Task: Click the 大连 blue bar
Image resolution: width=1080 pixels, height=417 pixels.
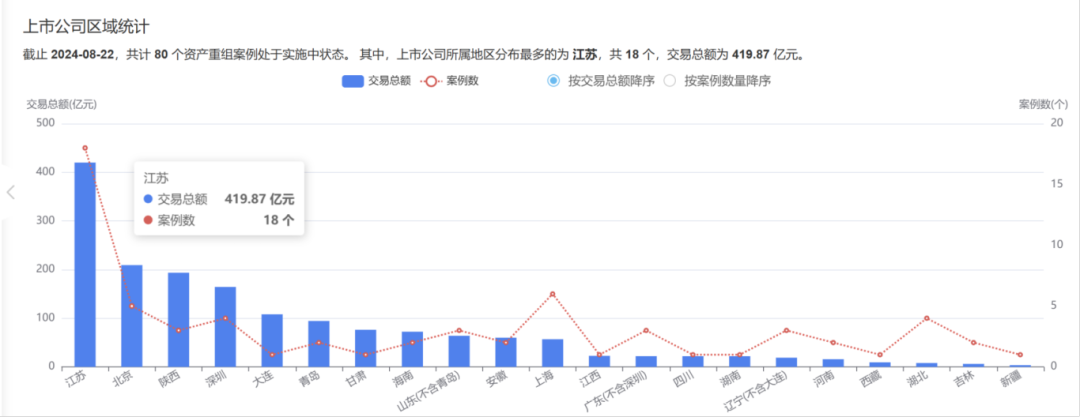Action: pos(272,340)
